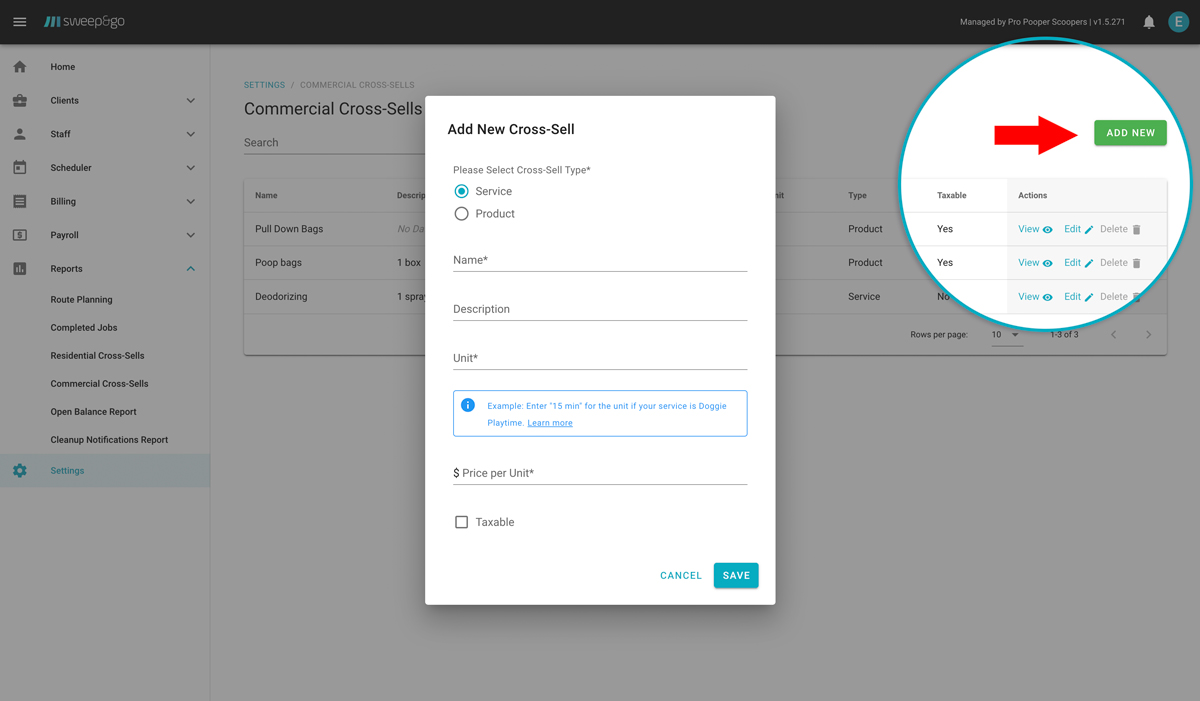The width and height of the screenshot is (1200, 701).
Task: Open Open Balance Report in sidebar
Action: click(93, 412)
